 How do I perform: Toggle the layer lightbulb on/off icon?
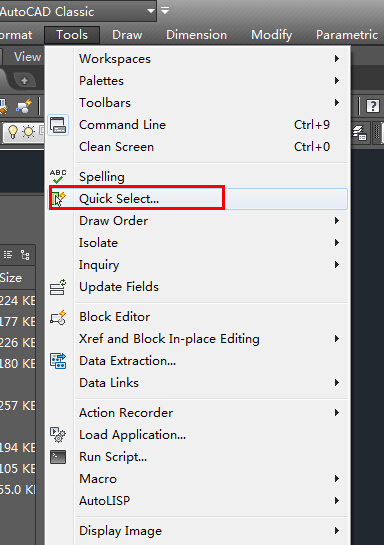point(13,132)
